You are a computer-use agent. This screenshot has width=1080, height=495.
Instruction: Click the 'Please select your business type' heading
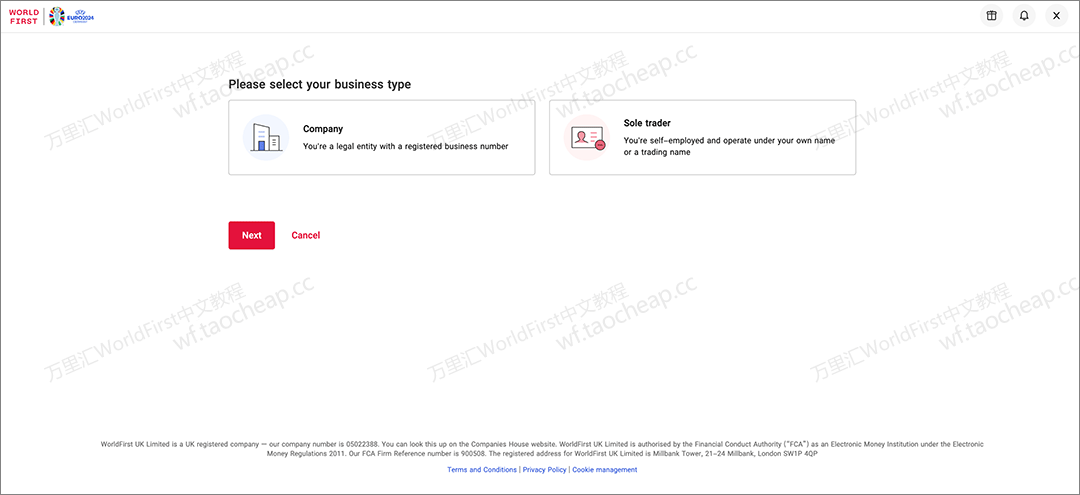[x=320, y=85]
